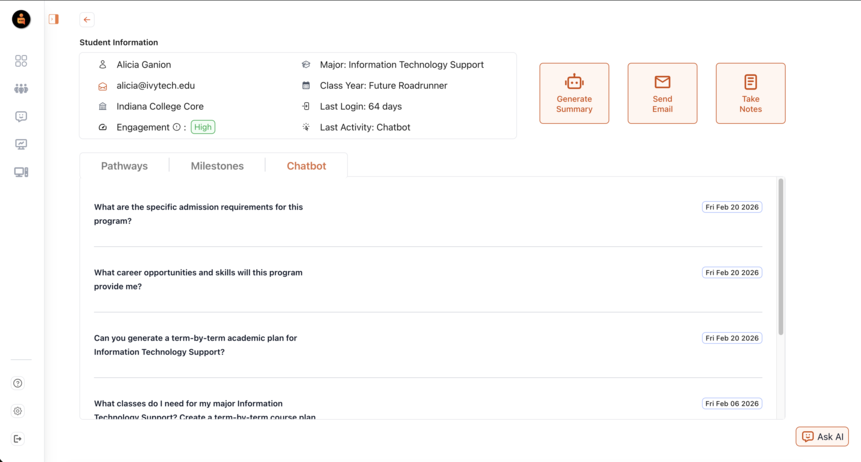
Task: Open question about career opportunities and skills
Action: coord(198,279)
